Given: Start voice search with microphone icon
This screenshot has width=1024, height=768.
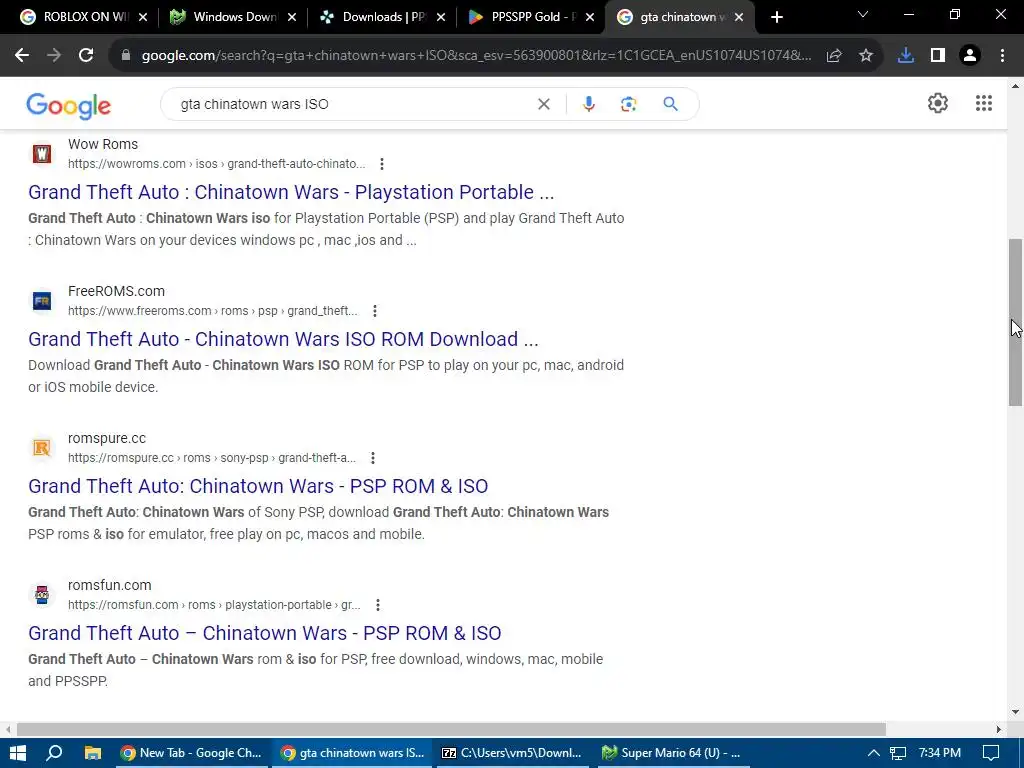Looking at the screenshot, I should tap(588, 104).
